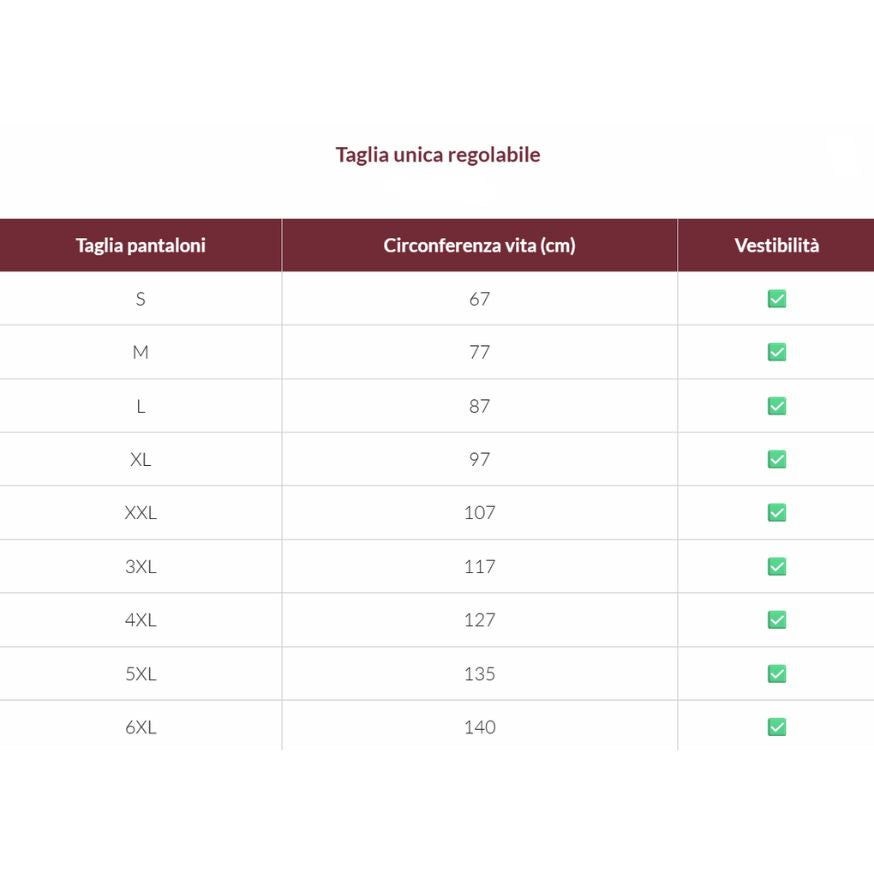This screenshot has width=874, height=876.
Task: Click the Vestibilità column header
Action: 776,245
